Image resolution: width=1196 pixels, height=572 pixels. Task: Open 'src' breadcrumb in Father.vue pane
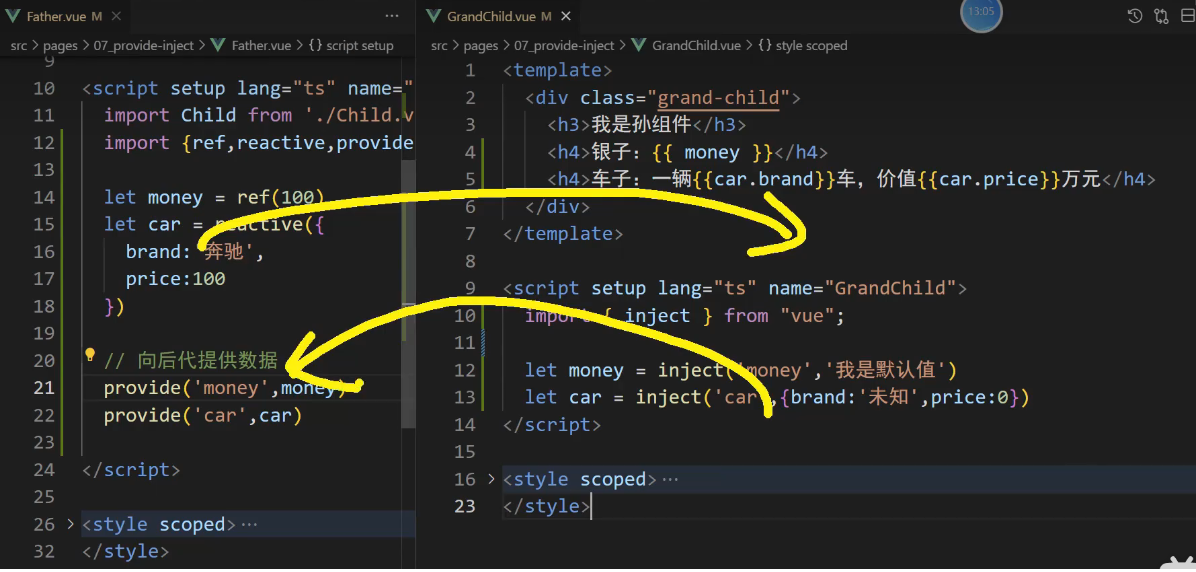coord(18,46)
